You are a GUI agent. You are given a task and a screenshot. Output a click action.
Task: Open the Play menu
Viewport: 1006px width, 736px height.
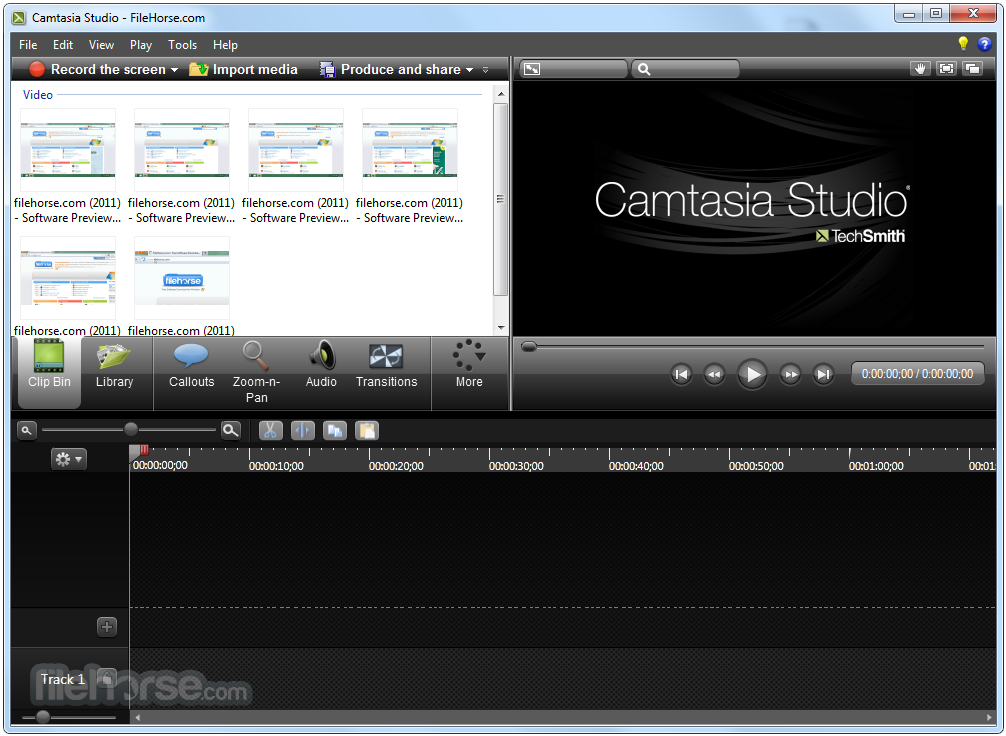pyautogui.click(x=141, y=45)
